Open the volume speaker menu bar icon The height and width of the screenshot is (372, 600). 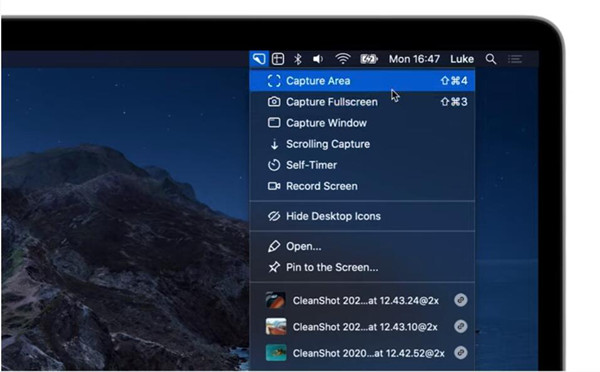pos(318,59)
